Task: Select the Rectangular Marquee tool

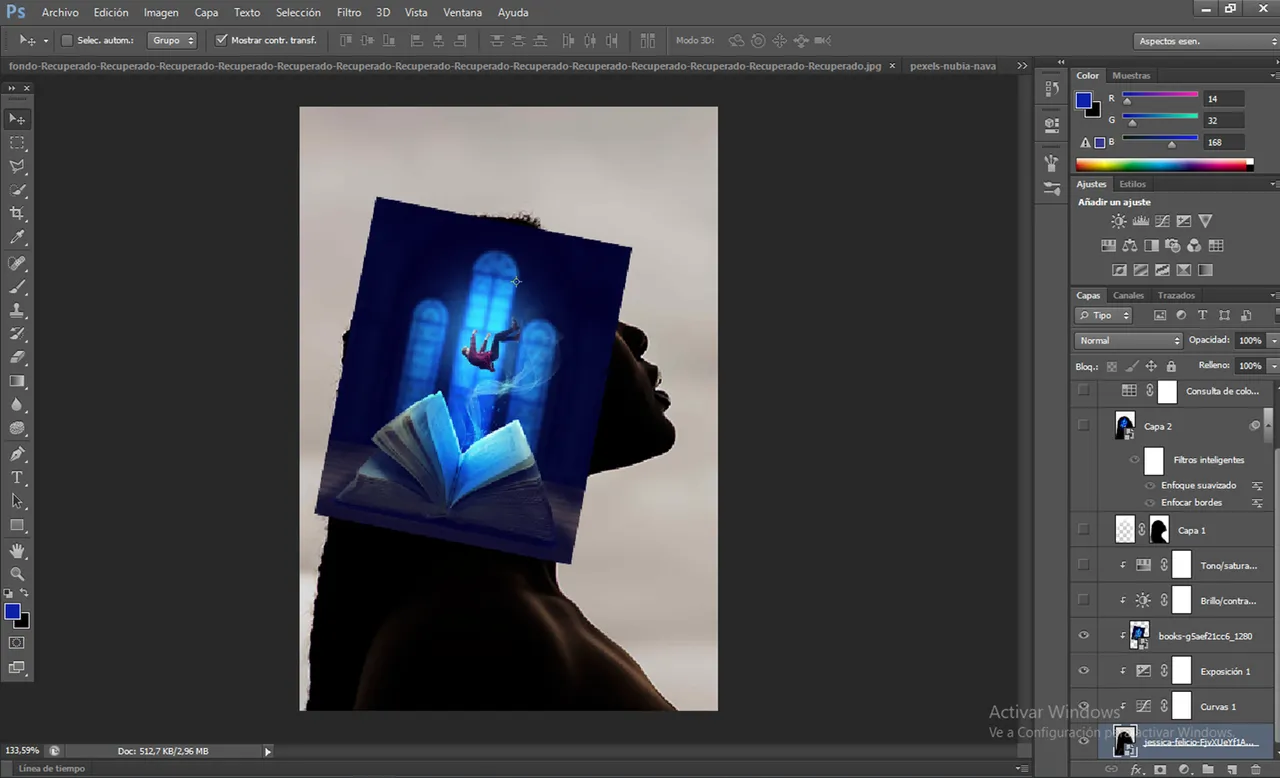Action: (x=17, y=143)
